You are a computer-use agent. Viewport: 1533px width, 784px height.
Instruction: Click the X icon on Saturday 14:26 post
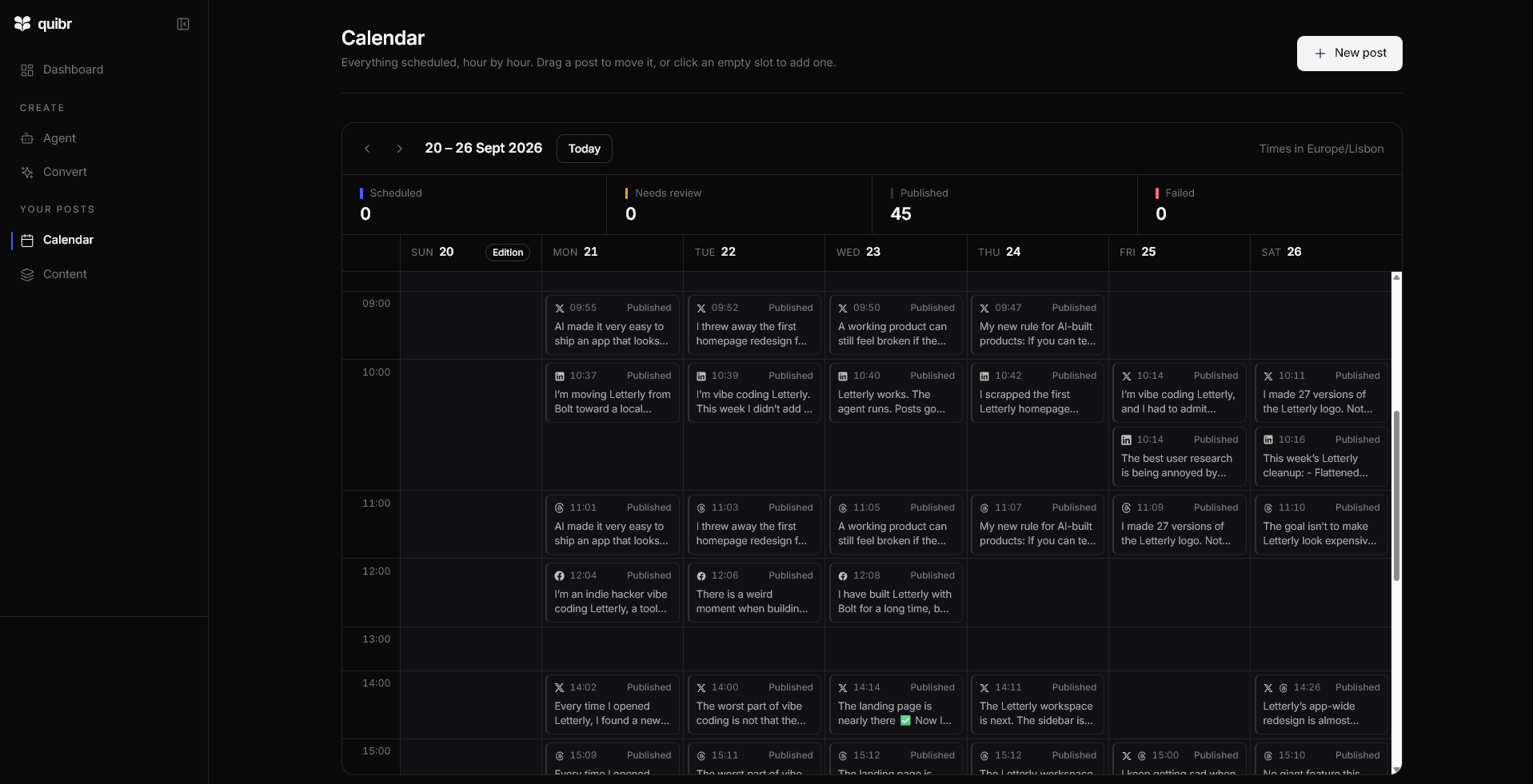(1268, 688)
